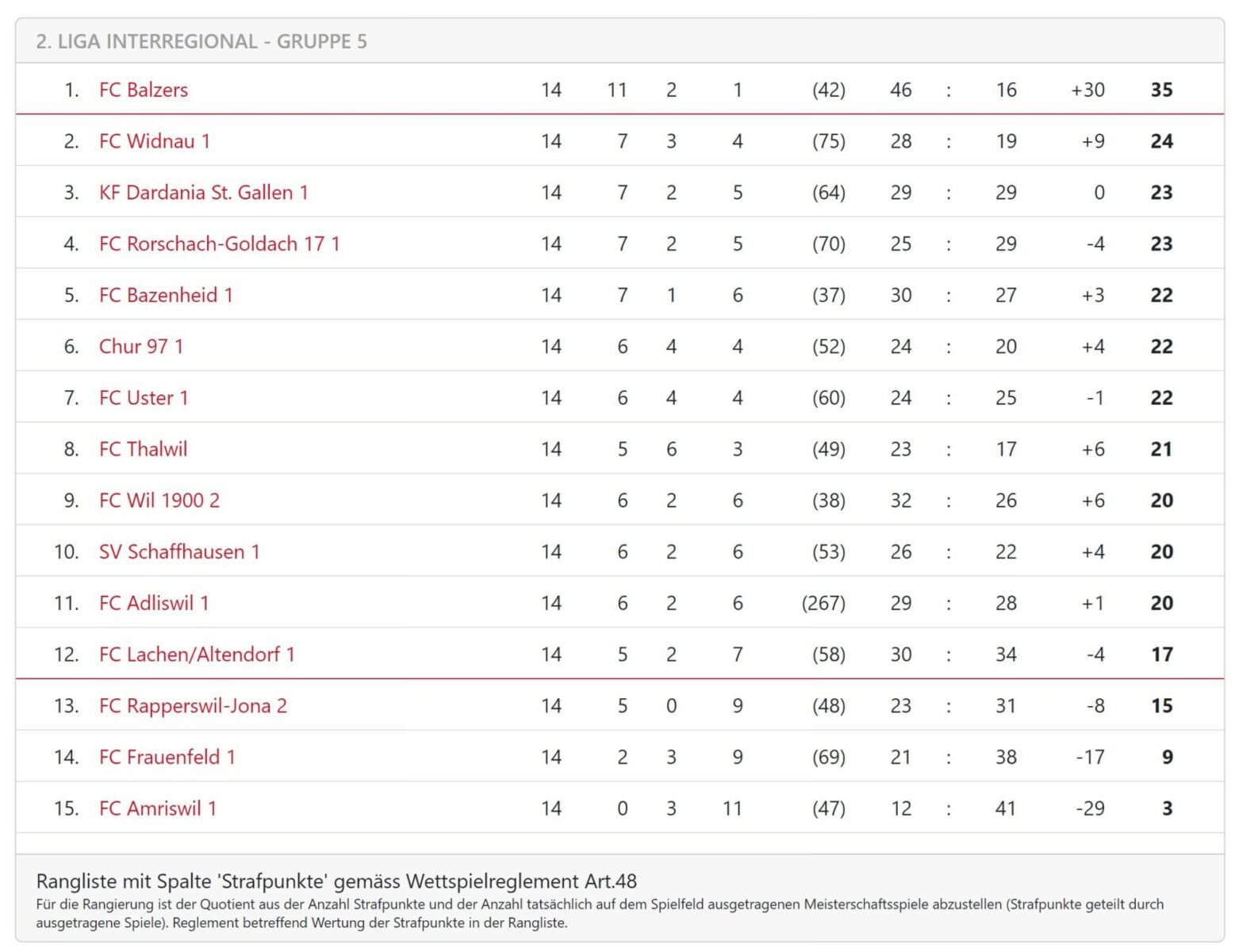This screenshot has width=1239, height=952.
Task: Click the FC Widnau 1 link
Action: click(x=155, y=141)
